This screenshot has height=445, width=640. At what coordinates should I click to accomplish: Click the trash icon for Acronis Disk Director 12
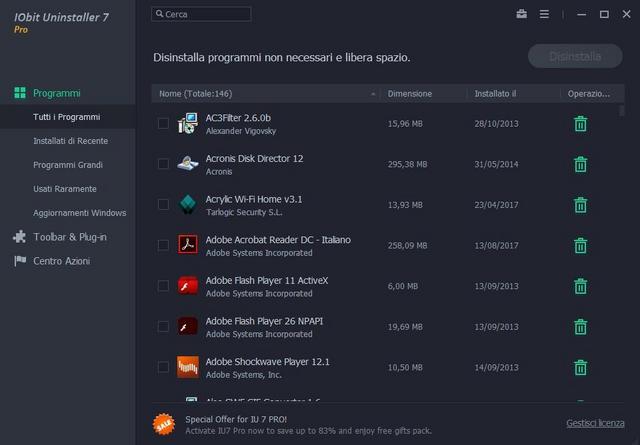tap(580, 164)
